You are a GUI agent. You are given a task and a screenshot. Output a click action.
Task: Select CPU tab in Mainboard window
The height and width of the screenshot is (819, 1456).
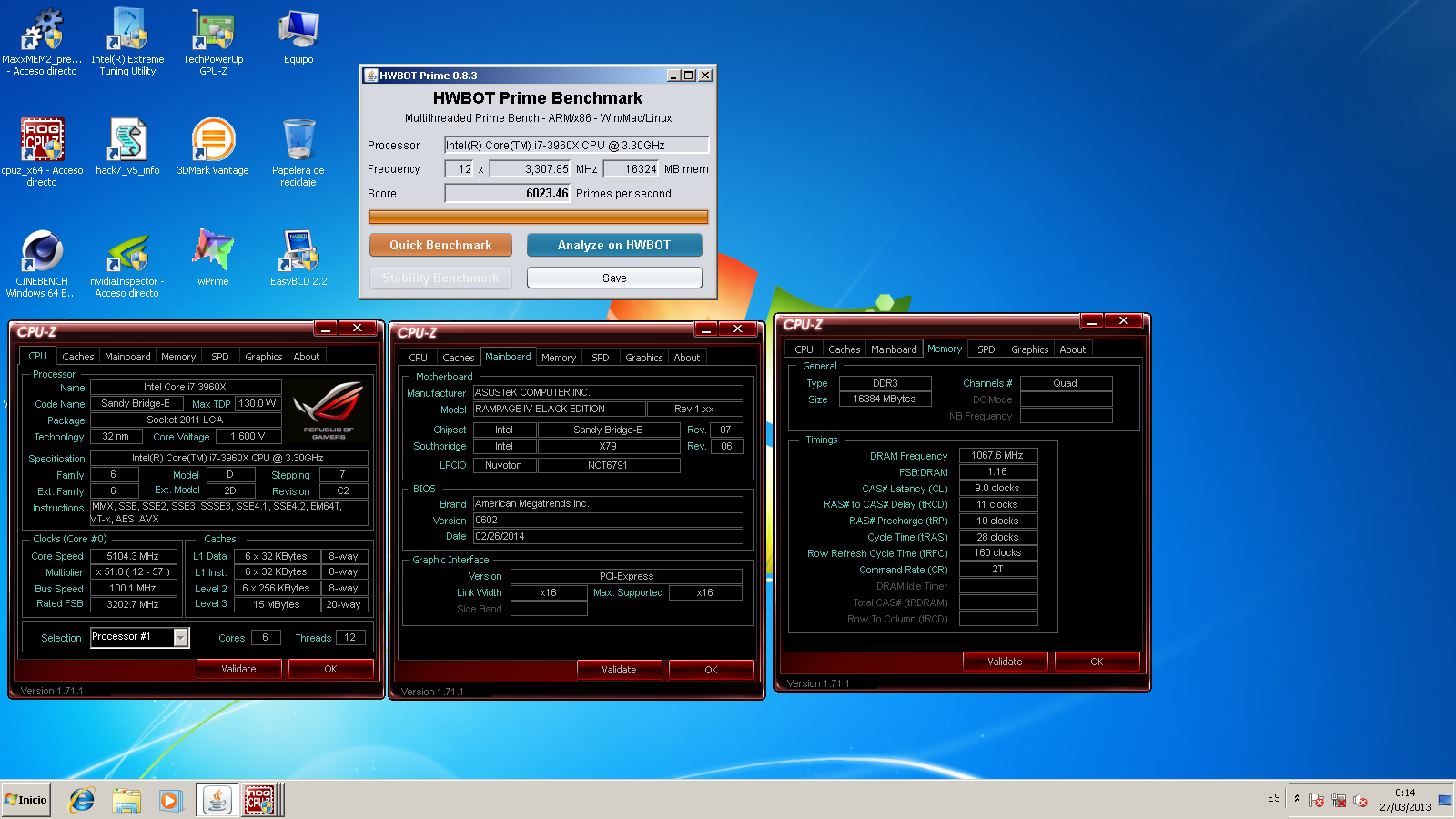pyautogui.click(x=419, y=358)
